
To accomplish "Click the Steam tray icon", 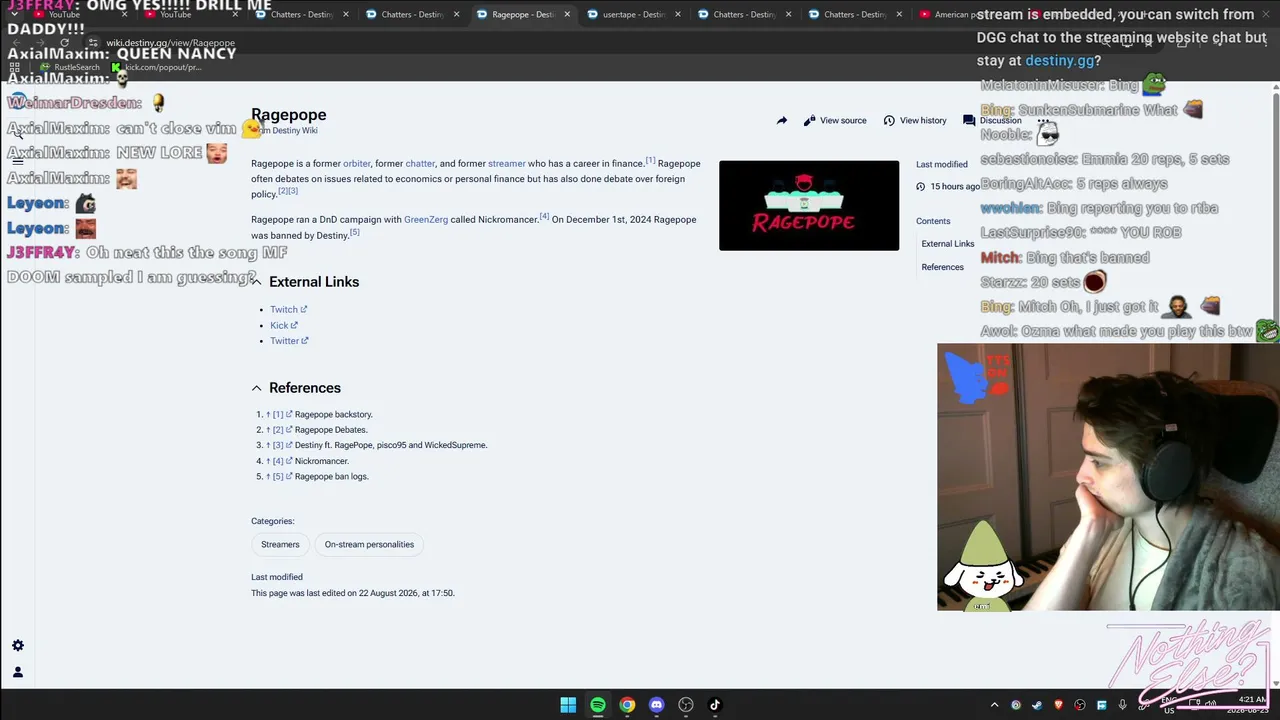I will pos(1037,705).
